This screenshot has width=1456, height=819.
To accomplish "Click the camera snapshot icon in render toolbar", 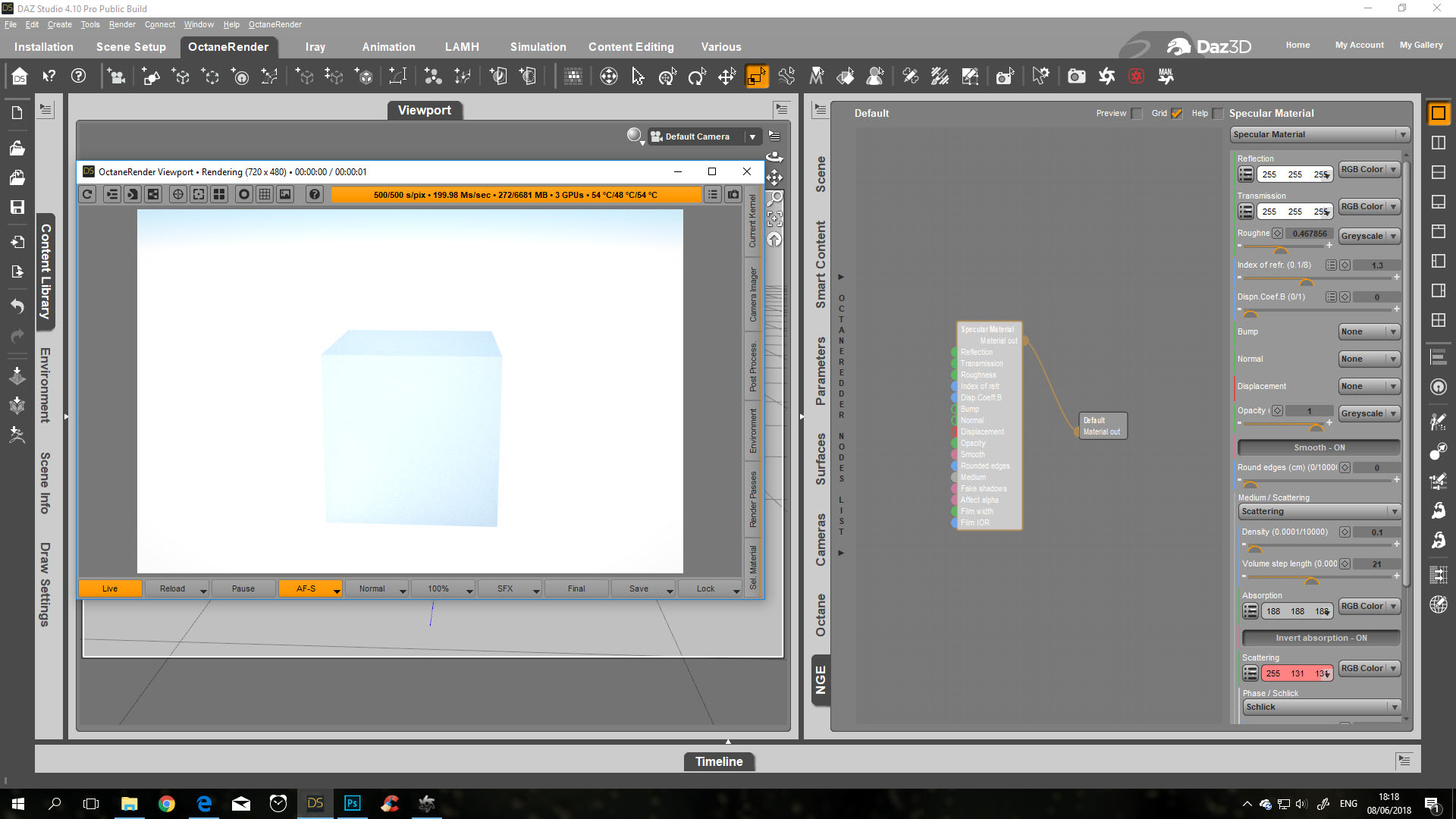I will tap(733, 195).
